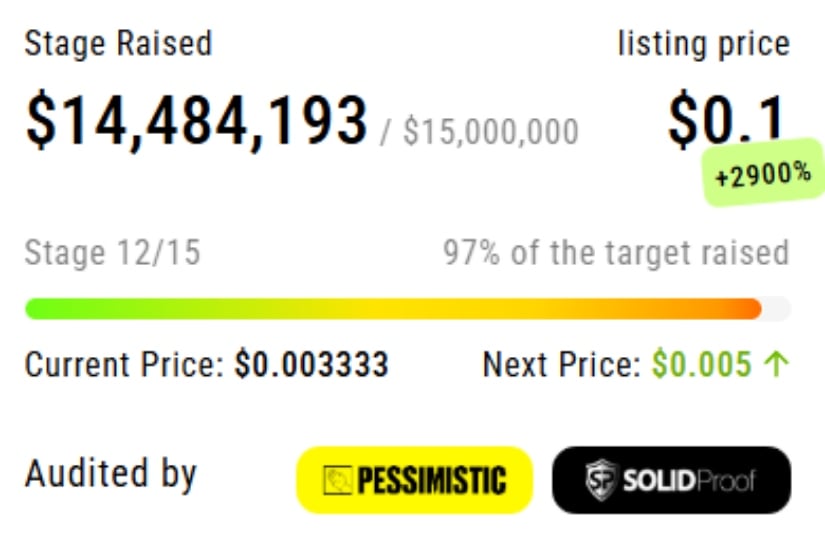Click the Stage 12/15 text
825x533 pixels.
pyautogui.click(x=113, y=252)
